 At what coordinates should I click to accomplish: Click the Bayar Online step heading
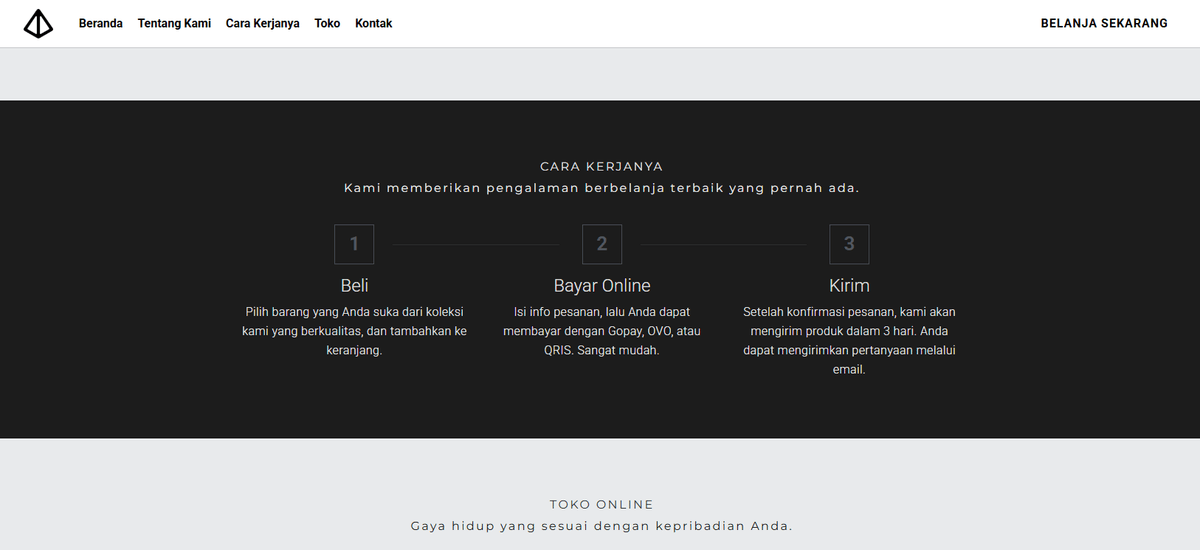602,286
